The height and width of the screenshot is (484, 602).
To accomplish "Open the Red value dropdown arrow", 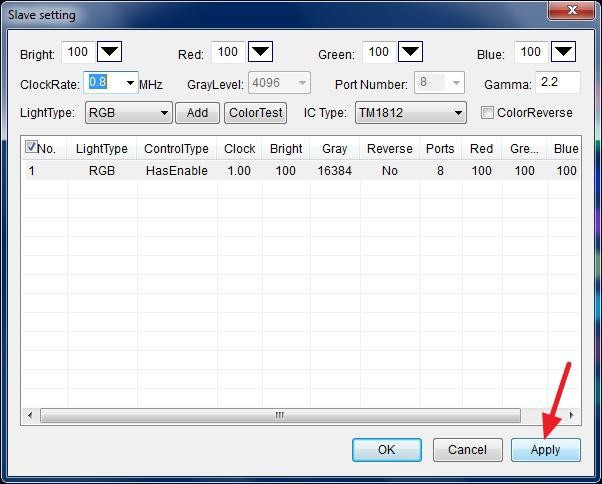I will tap(260, 52).
